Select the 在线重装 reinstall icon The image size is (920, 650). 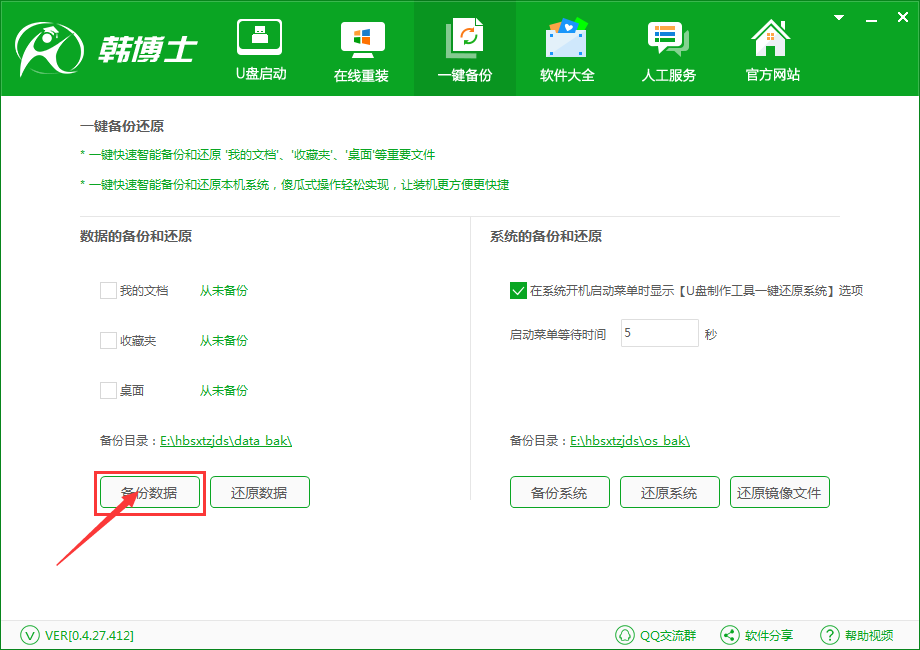[362, 47]
